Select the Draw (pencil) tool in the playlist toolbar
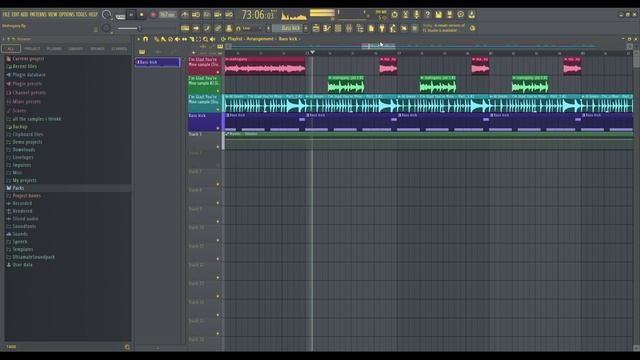The height and width of the screenshot is (360, 640). point(157,39)
